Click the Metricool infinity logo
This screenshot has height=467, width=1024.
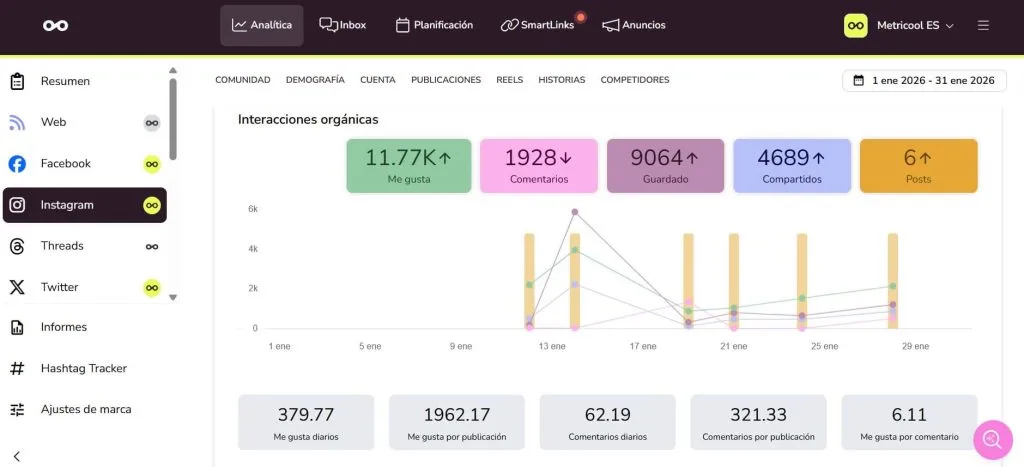click(x=56, y=25)
